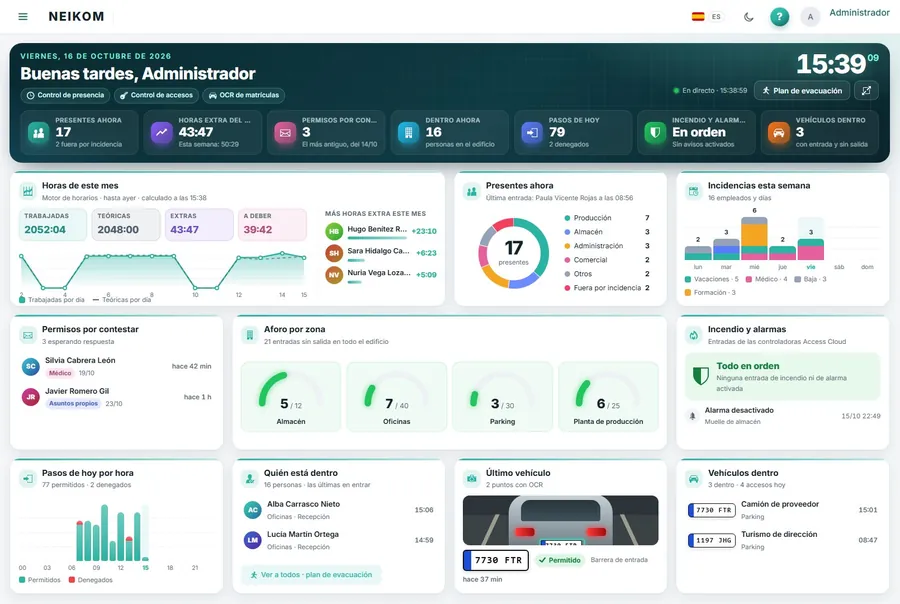Viewport: 900px width, 604px height.
Task: Toggle the Formación · 3 legend item
Action: [x=710, y=293]
